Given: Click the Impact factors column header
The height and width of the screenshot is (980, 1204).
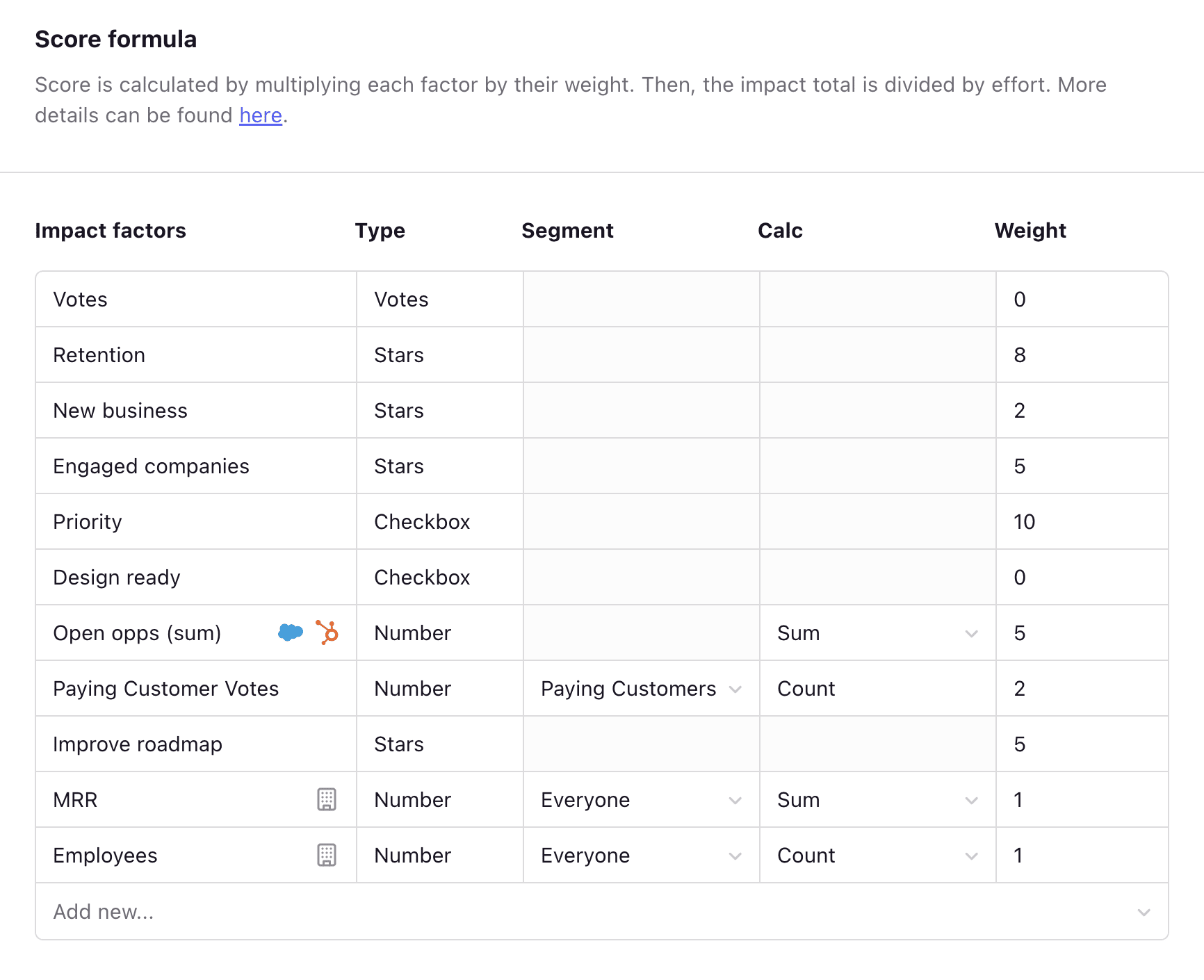Looking at the screenshot, I should point(111,230).
